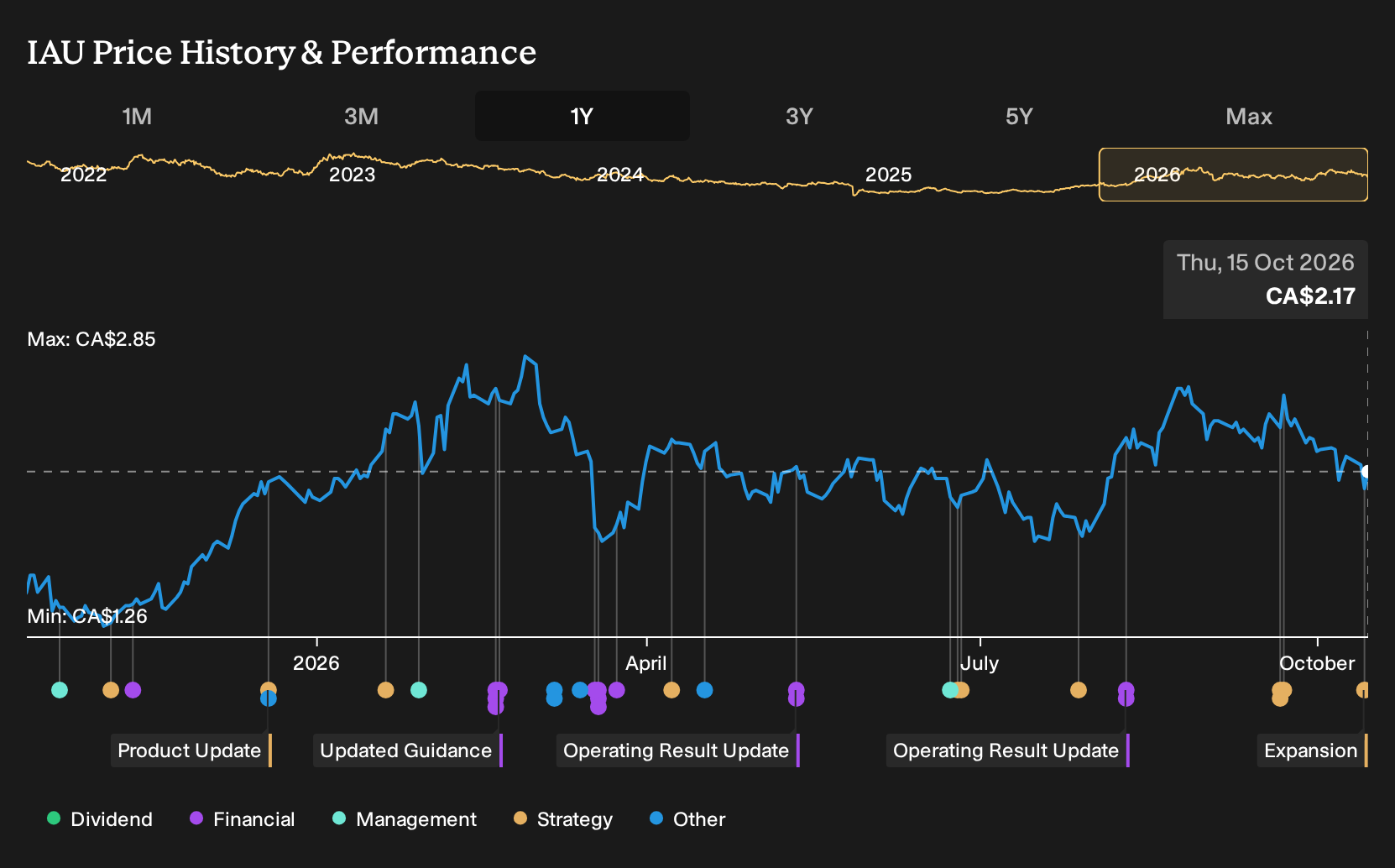Viewport: 1395px width, 868px height.
Task: Click the Min: CA$1.26 label
Action: coord(87,616)
